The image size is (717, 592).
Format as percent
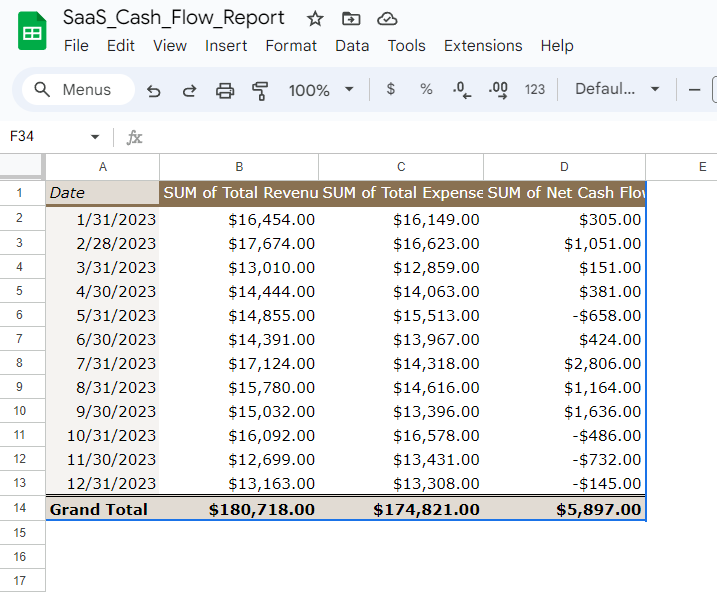426,89
